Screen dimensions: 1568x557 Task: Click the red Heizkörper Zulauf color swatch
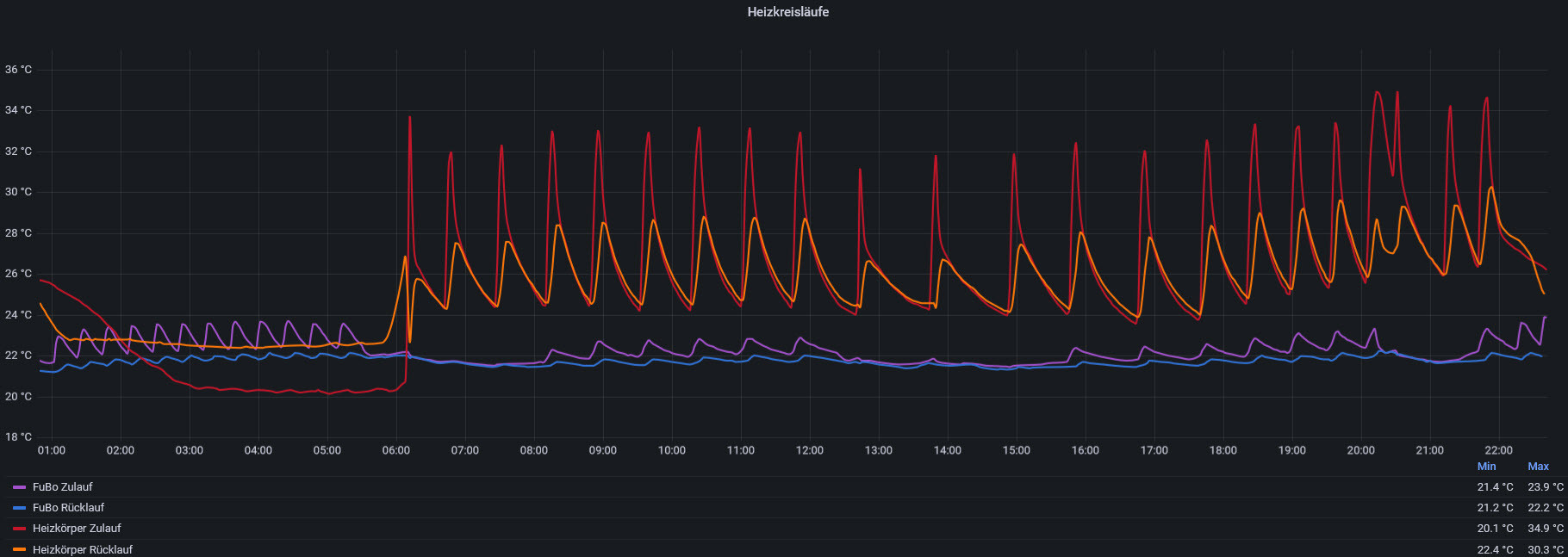point(19,529)
